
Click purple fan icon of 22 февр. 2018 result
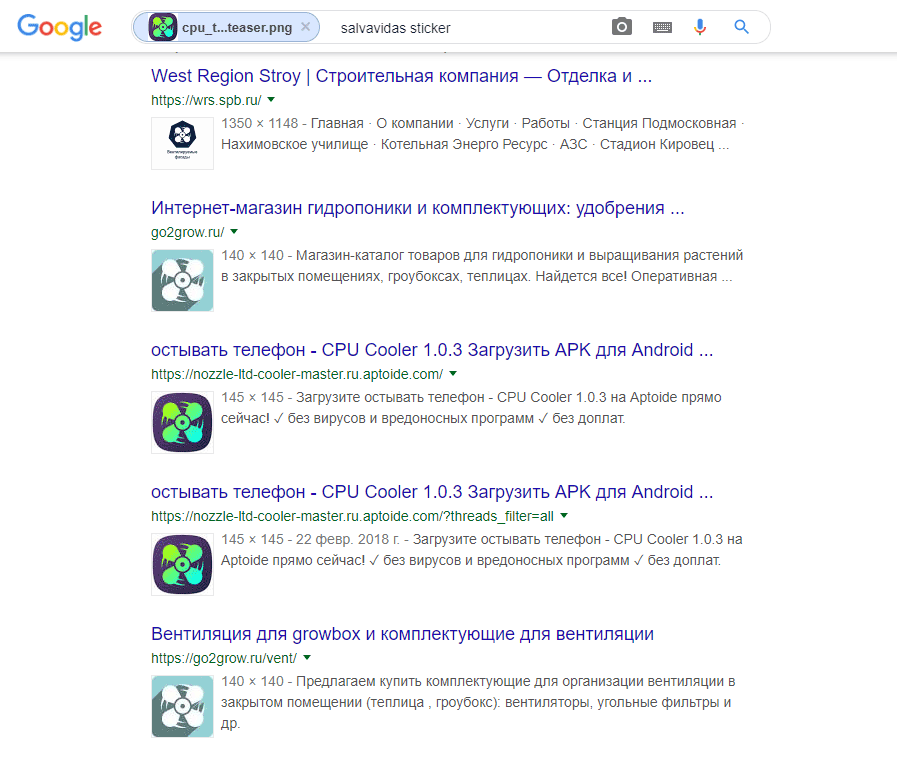tap(182, 564)
